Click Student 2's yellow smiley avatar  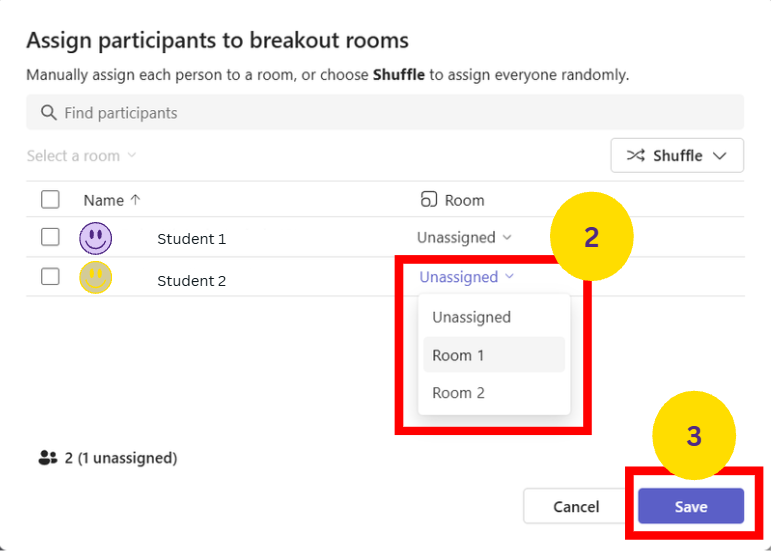[x=96, y=277]
